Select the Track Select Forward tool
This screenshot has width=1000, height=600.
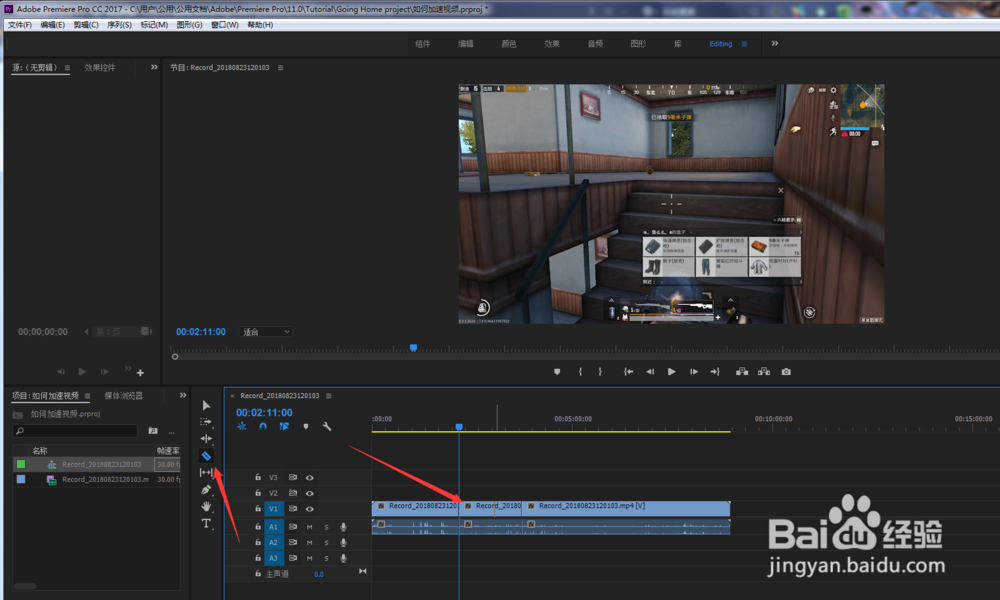pyautogui.click(x=206, y=422)
